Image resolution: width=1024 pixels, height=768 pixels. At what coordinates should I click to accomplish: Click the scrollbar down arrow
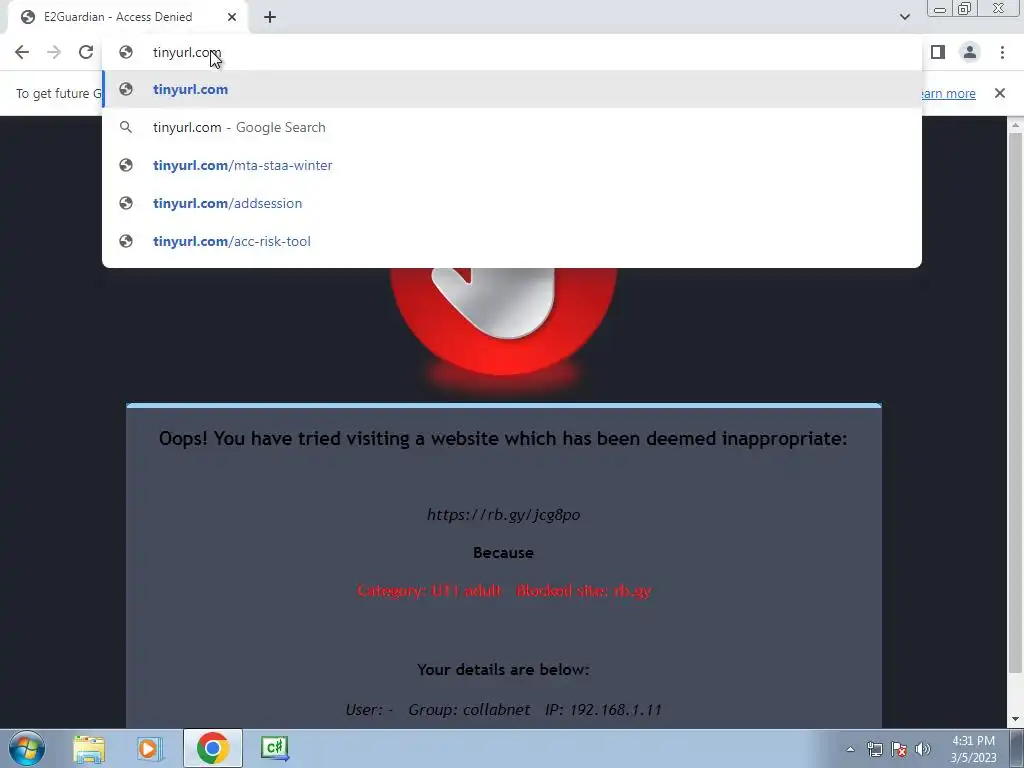1015,720
